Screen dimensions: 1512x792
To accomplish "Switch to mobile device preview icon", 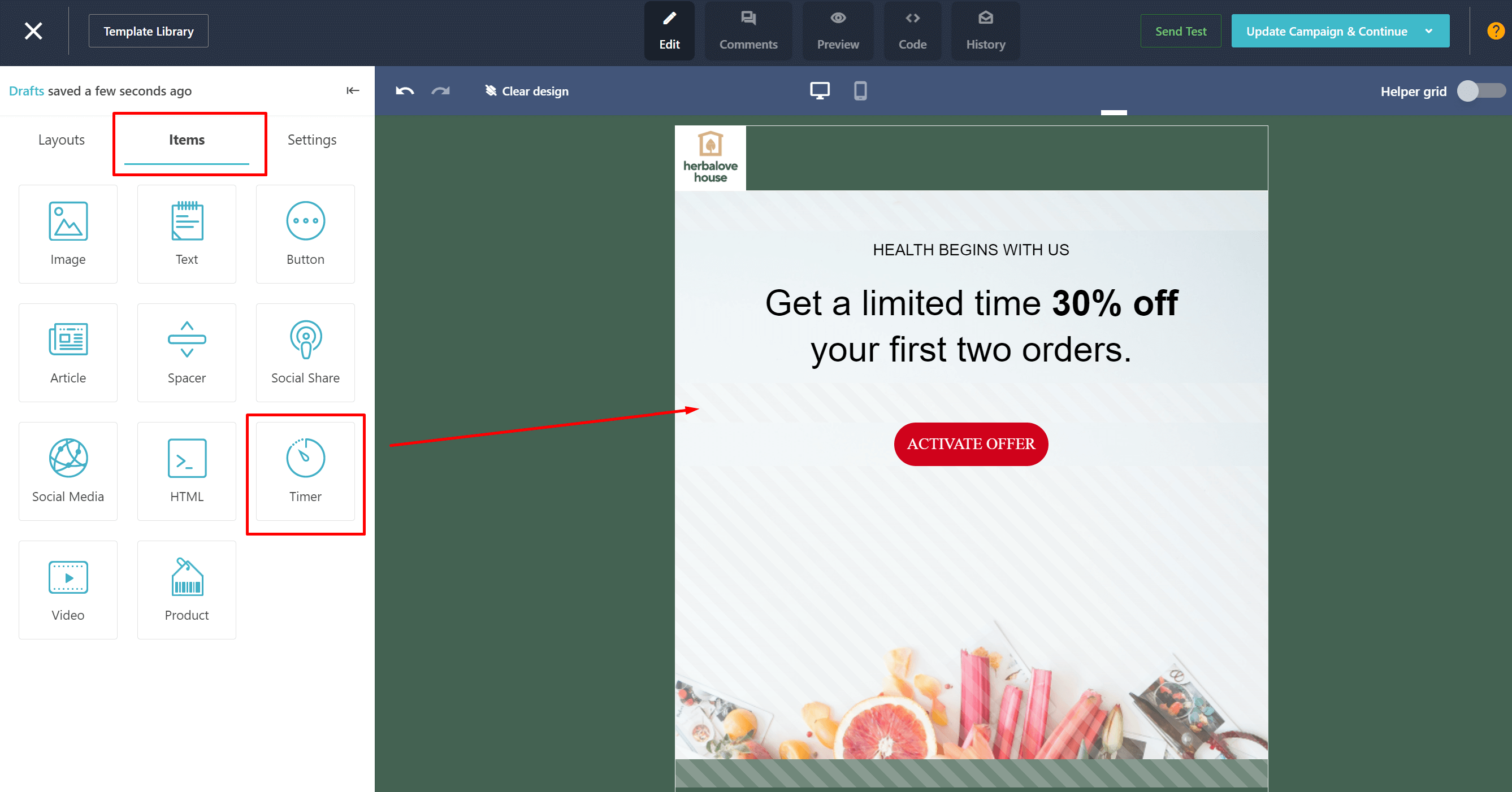I will 860,91.
